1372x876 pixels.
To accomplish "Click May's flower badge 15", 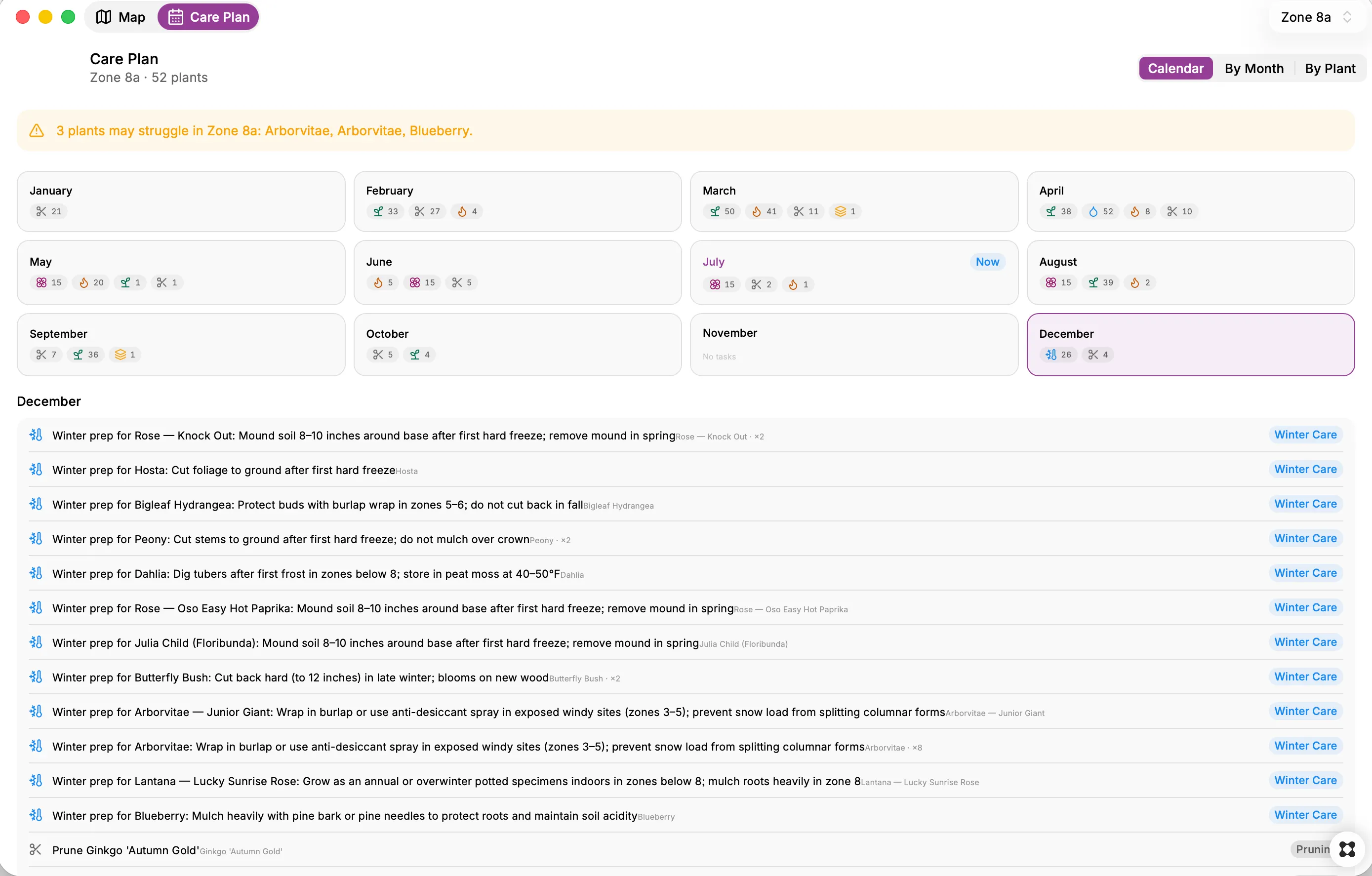I will tap(48, 282).
